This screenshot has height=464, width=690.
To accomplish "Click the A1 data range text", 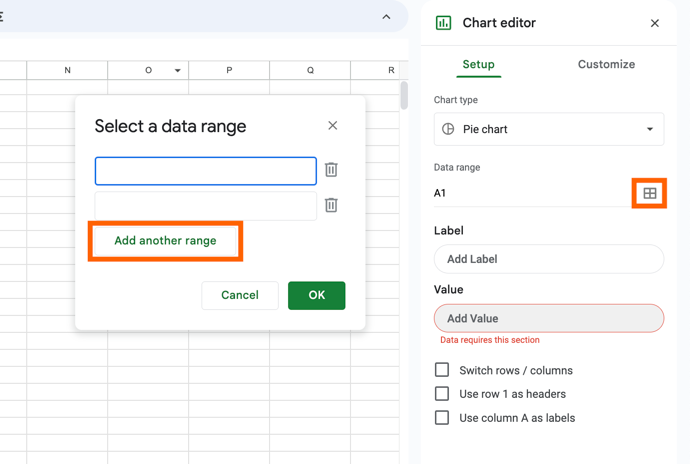I will pos(440,193).
